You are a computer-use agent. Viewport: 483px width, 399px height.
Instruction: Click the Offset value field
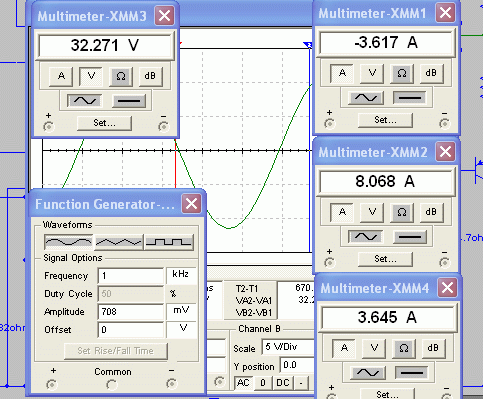click(131, 330)
